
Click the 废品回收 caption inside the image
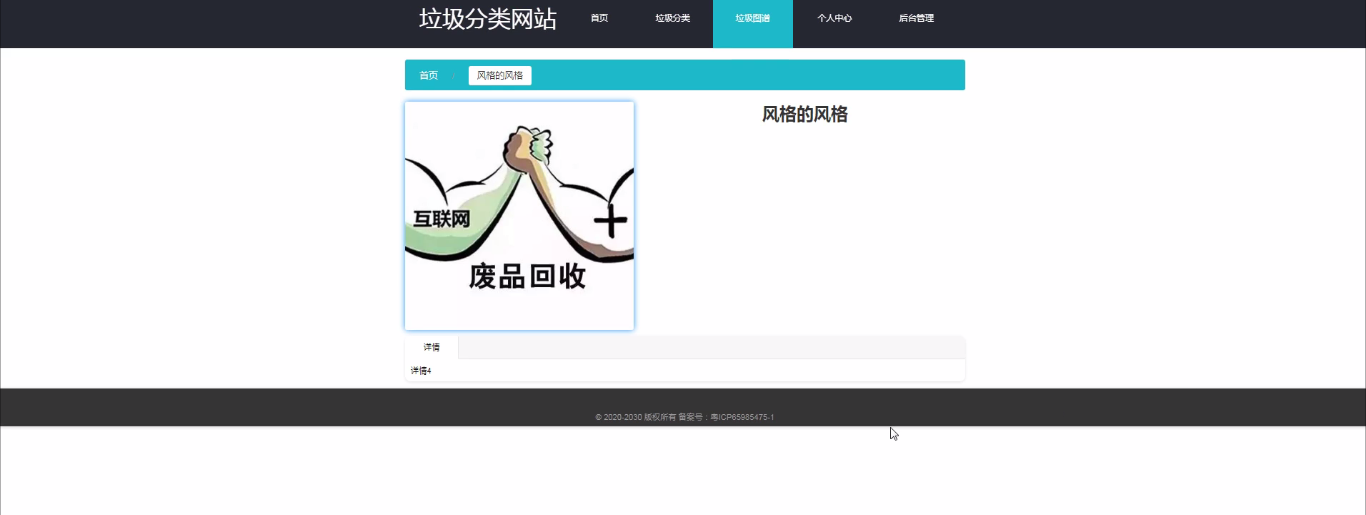pos(527,277)
